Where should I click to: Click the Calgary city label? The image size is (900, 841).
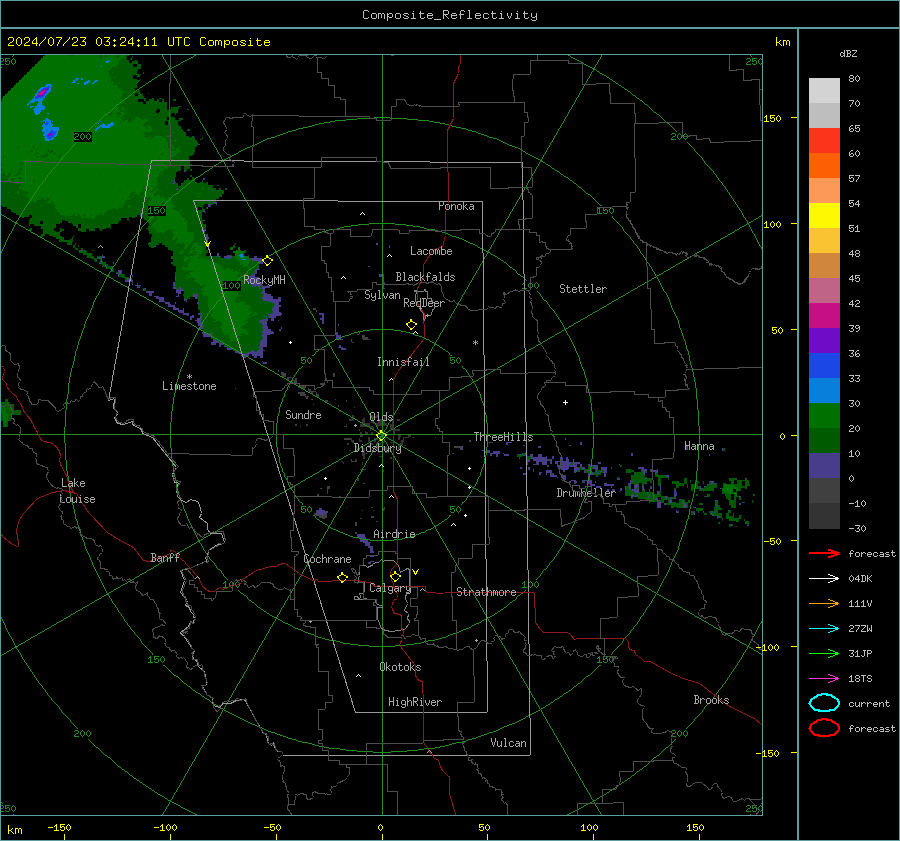(x=390, y=588)
